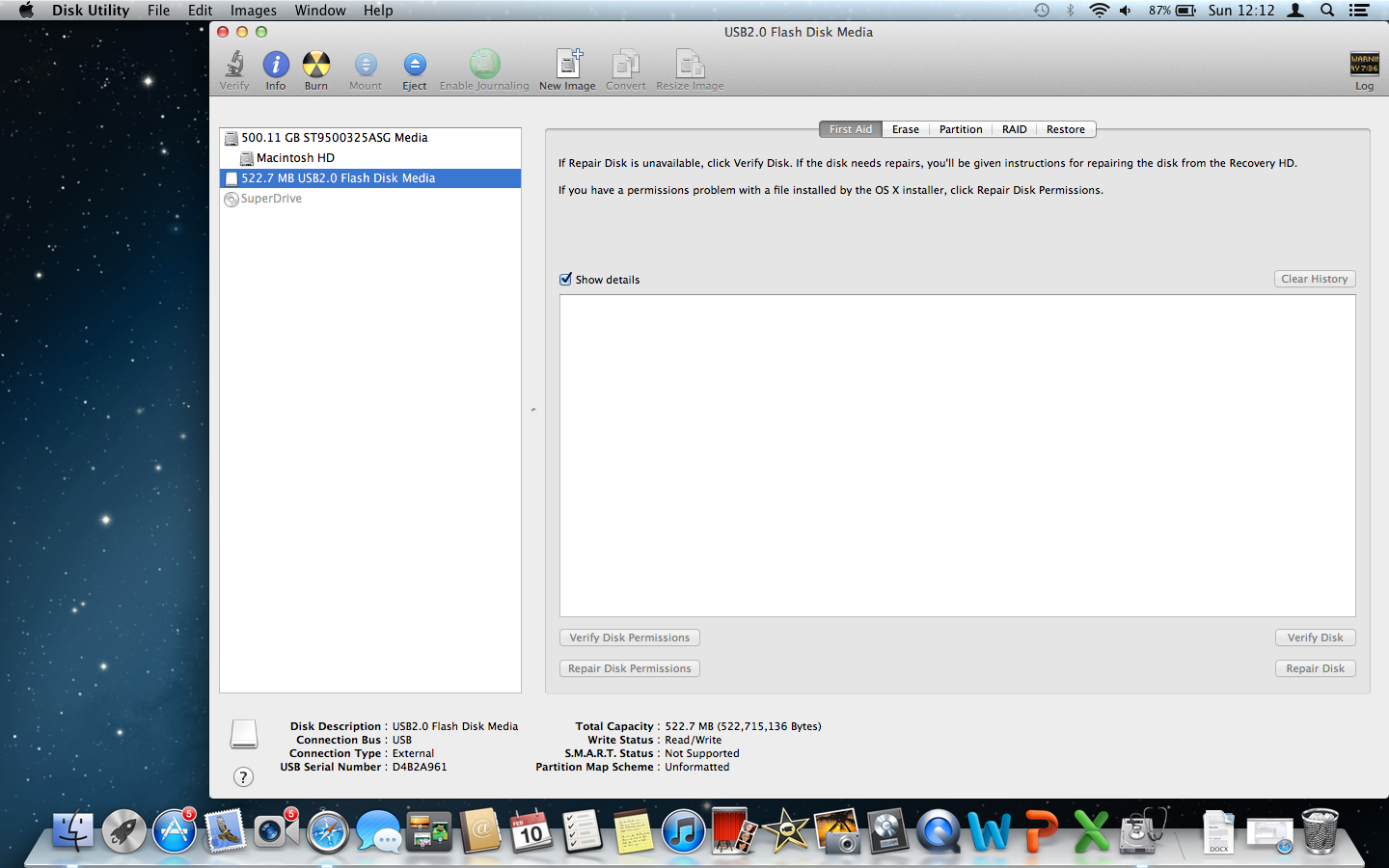
Task: Switch to the Restore tab
Action: click(x=1066, y=129)
